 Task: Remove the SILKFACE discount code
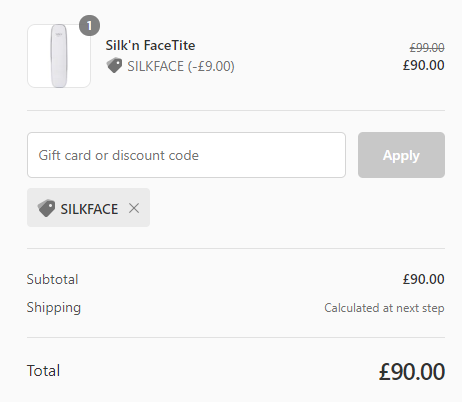click(134, 208)
